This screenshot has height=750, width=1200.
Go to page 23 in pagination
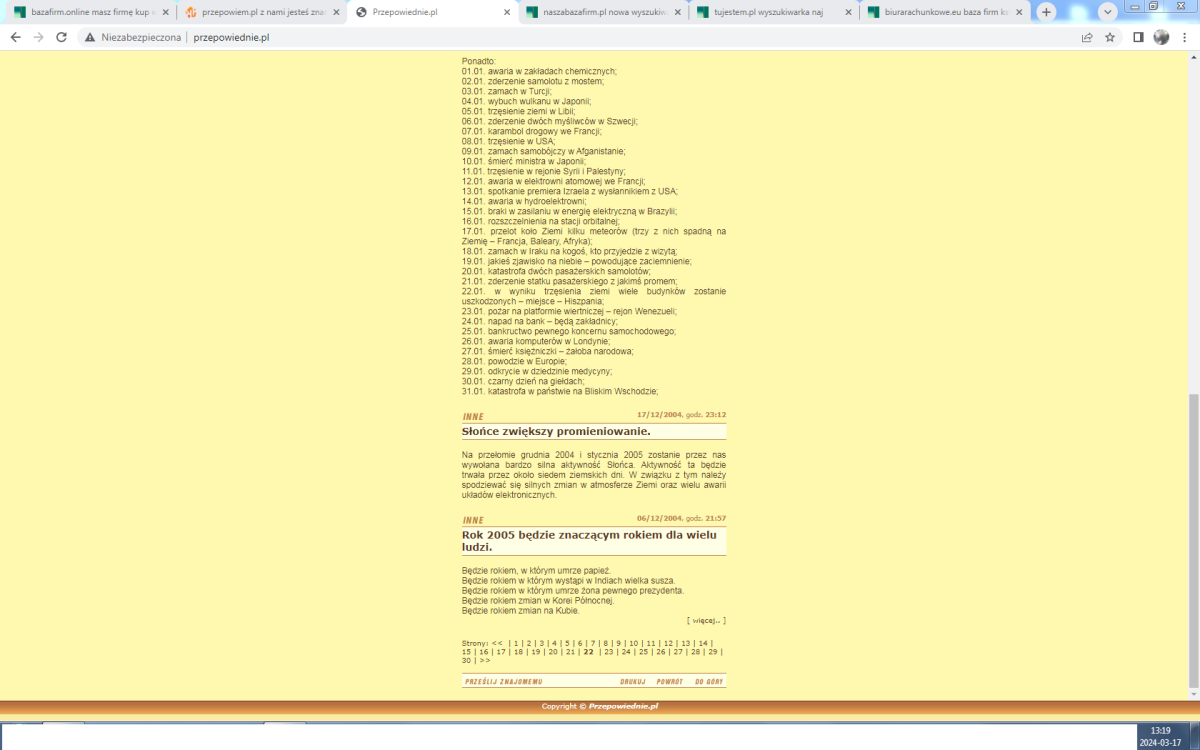point(608,651)
